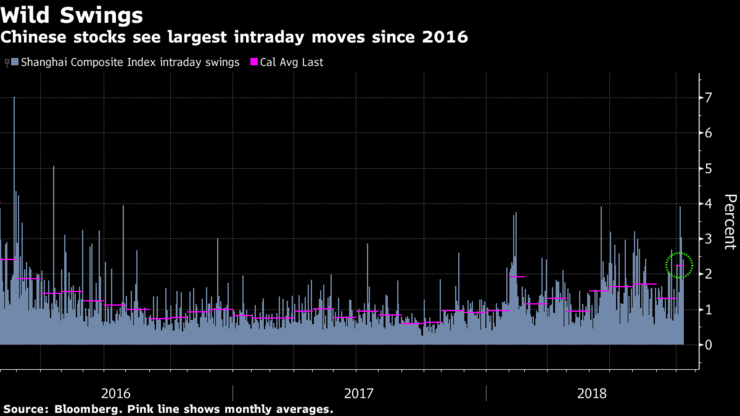Click the 2017 year label on the axis
Image resolution: width=740 pixels, height=416 pixels.
359,393
